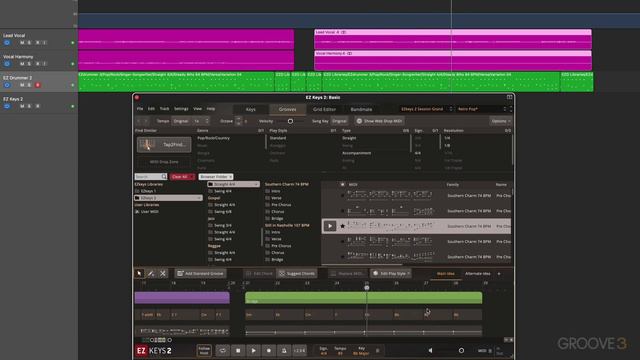Open the EZkeys 2 Session Grand preset dropdown
This screenshot has width=640, height=360.
tap(426, 109)
